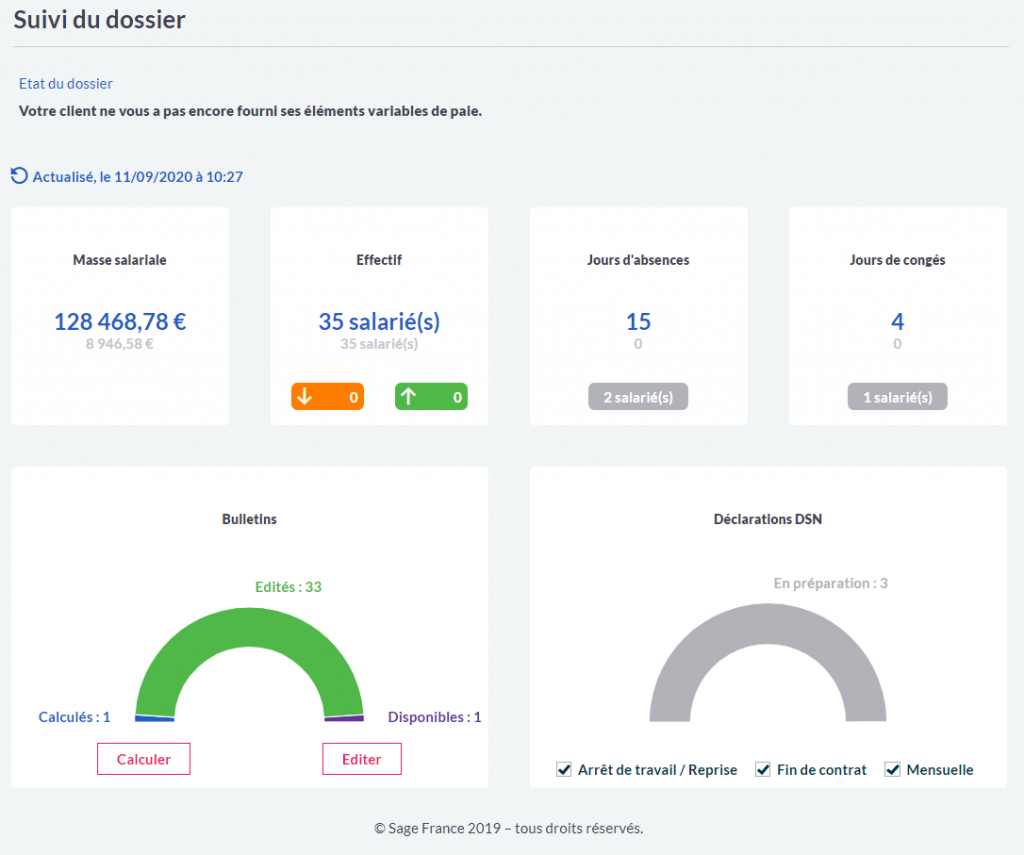Click the 2 salarié(s) absences badge
The width and height of the screenshot is (1024, 855).
pos(638,396)
